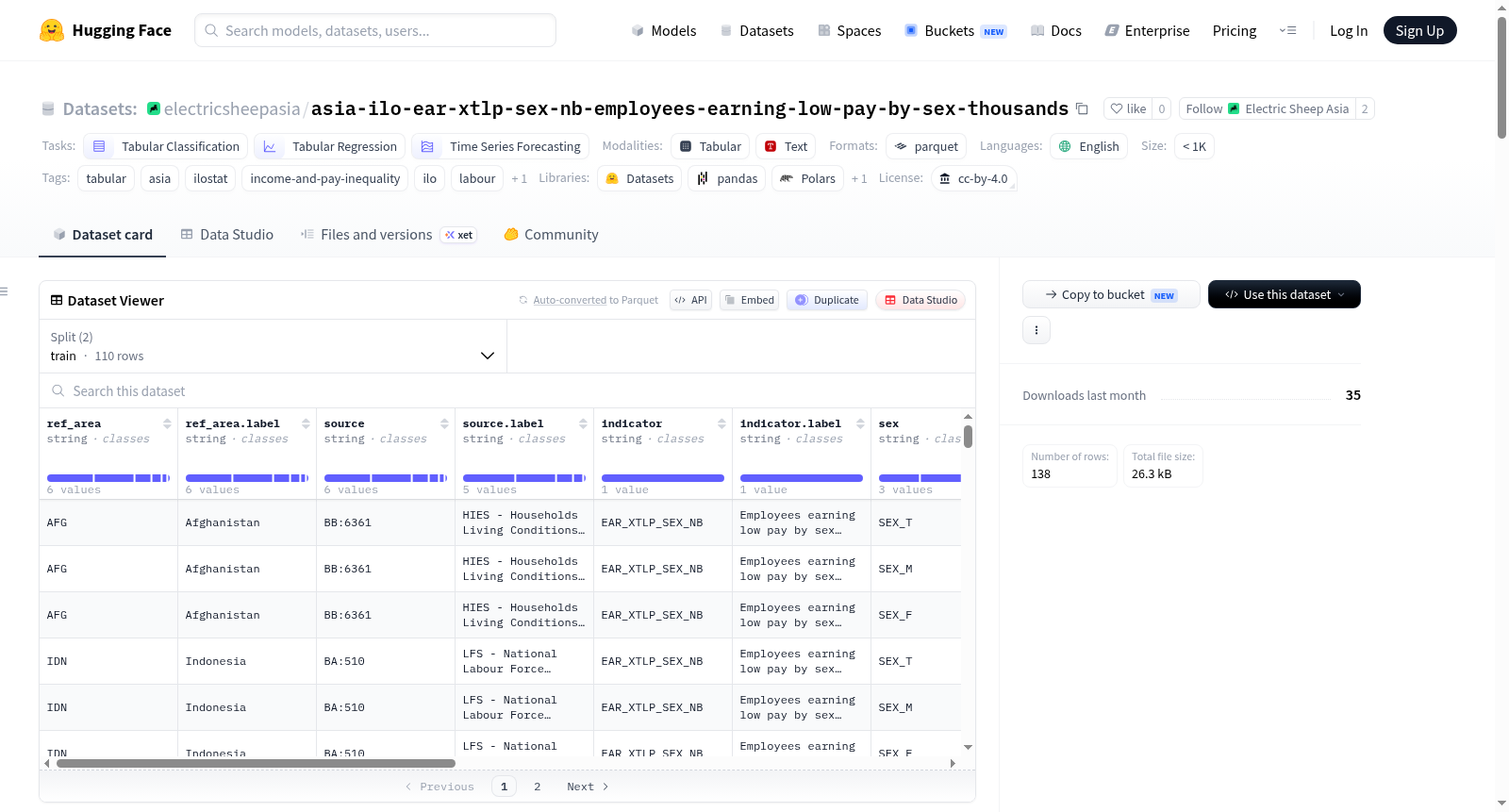Sort source.label column using its sort arrows

(x=583, y=423)
